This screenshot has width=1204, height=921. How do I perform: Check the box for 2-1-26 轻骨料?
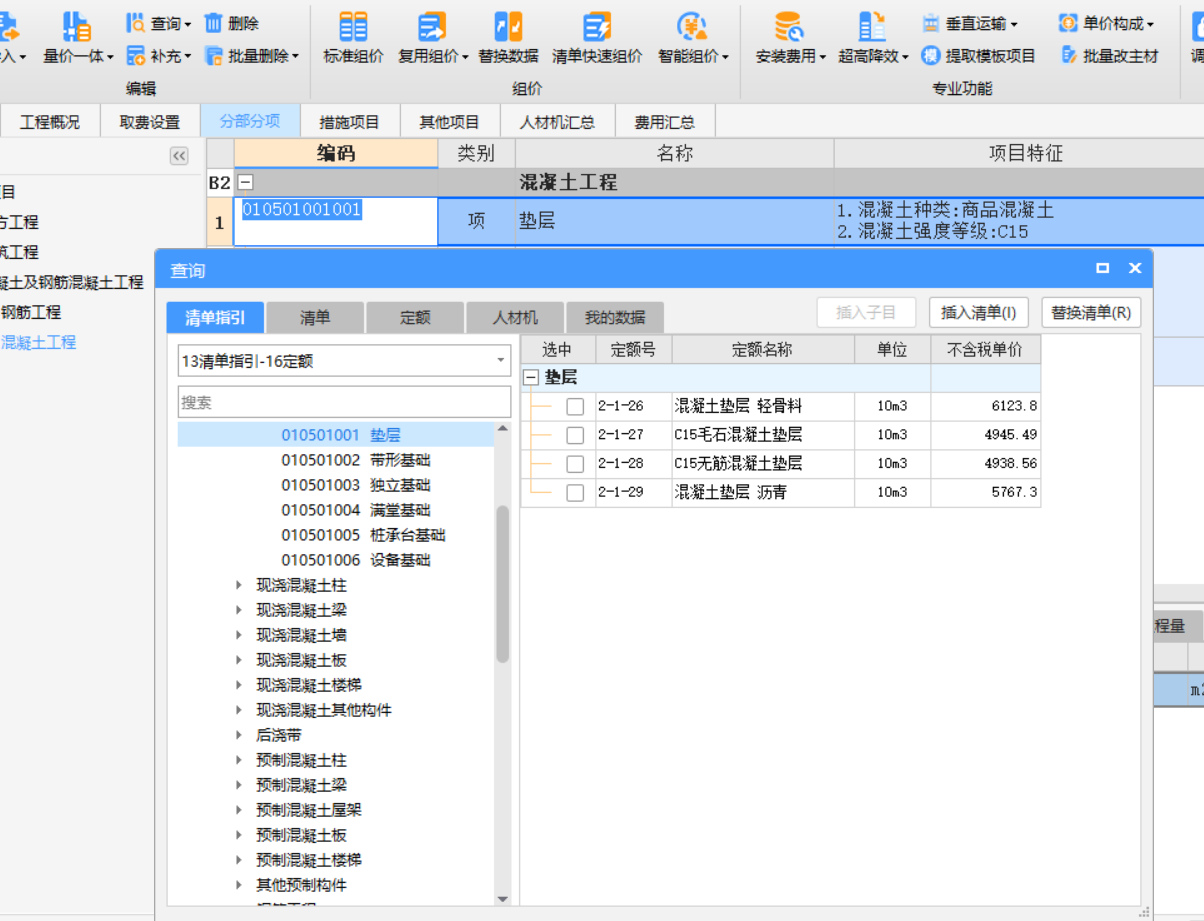[575, 407]
